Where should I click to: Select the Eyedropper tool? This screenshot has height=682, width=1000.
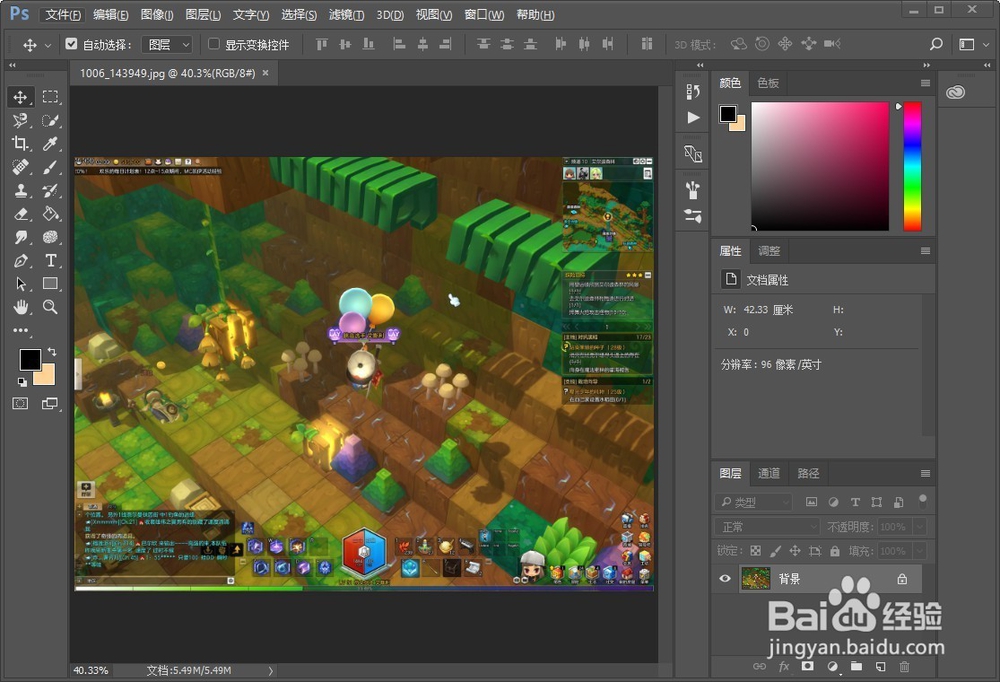coord(50,144)
